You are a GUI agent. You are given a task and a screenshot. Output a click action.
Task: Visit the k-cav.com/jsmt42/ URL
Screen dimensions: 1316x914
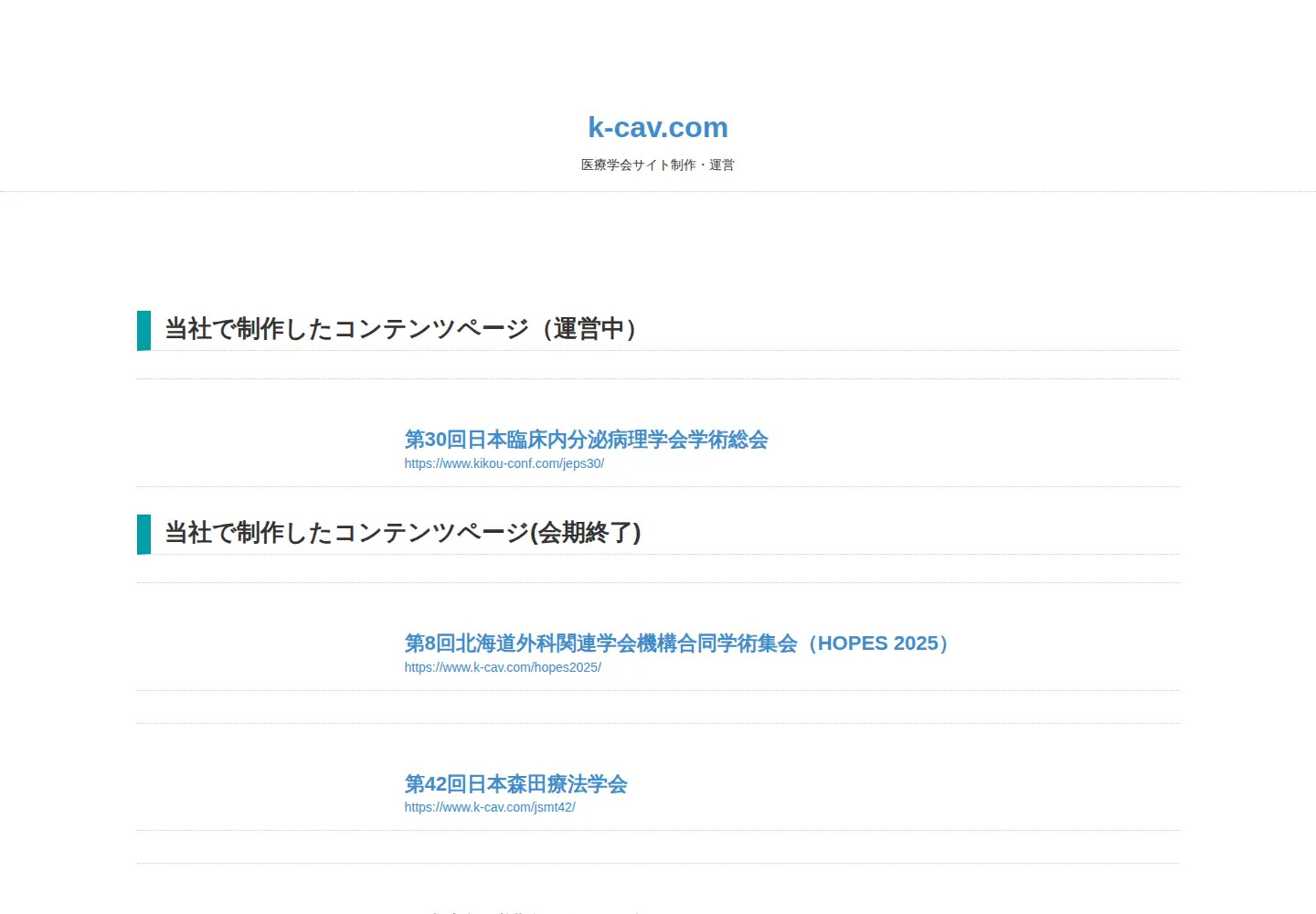(490, 807)
